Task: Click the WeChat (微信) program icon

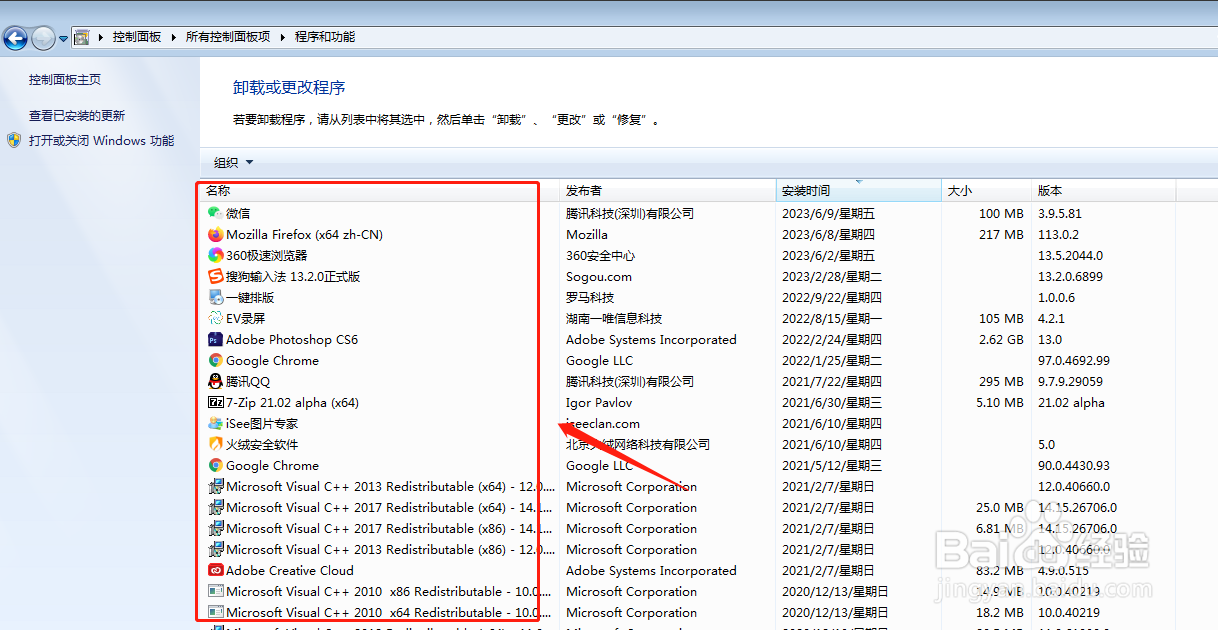Action: [215, 213]
